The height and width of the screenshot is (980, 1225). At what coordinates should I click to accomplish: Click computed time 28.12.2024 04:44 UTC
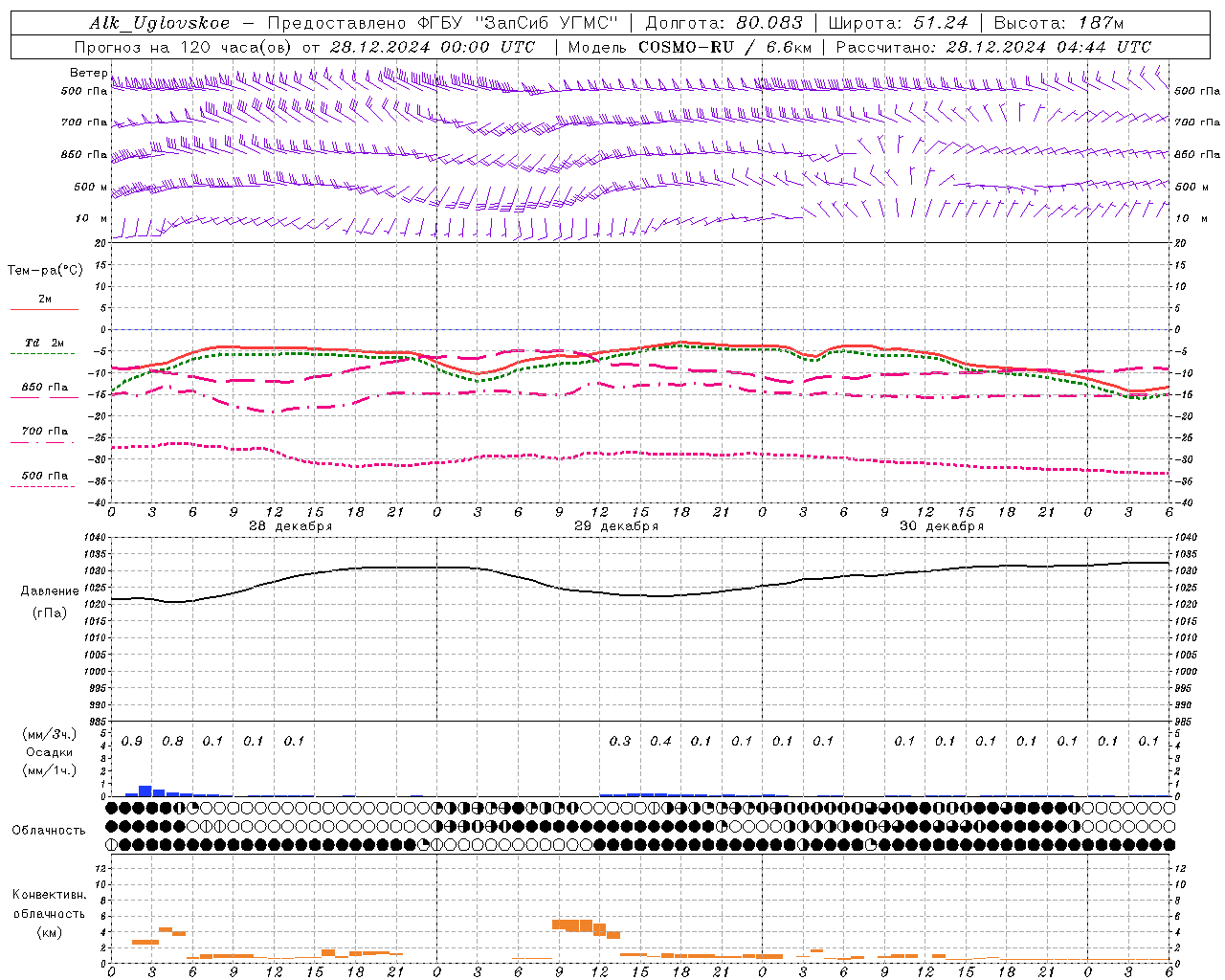(x=1049, y=47)
